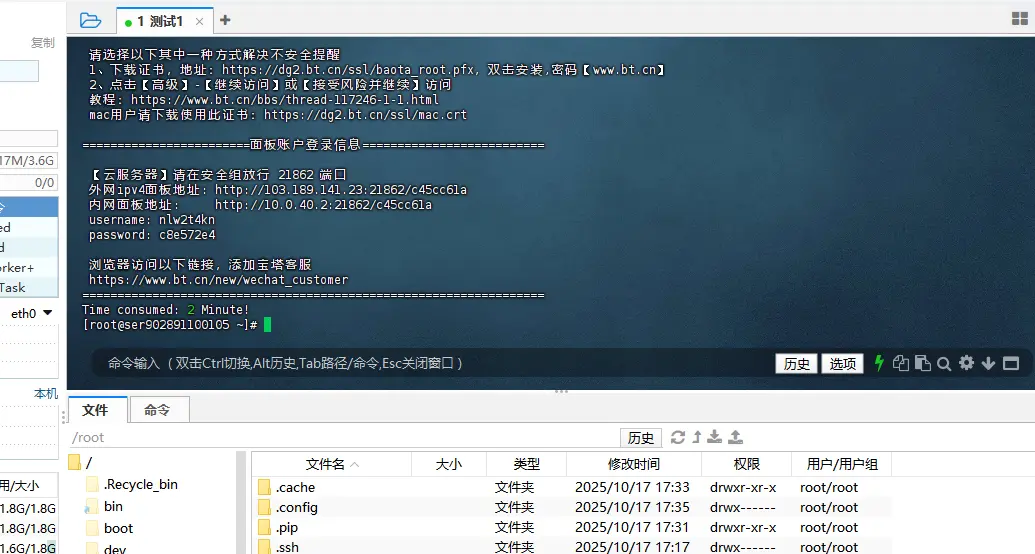This screenshot has width=1035, height=554.
Task: Click the bin link-folder icon in tree
Action: coord(92,506)
